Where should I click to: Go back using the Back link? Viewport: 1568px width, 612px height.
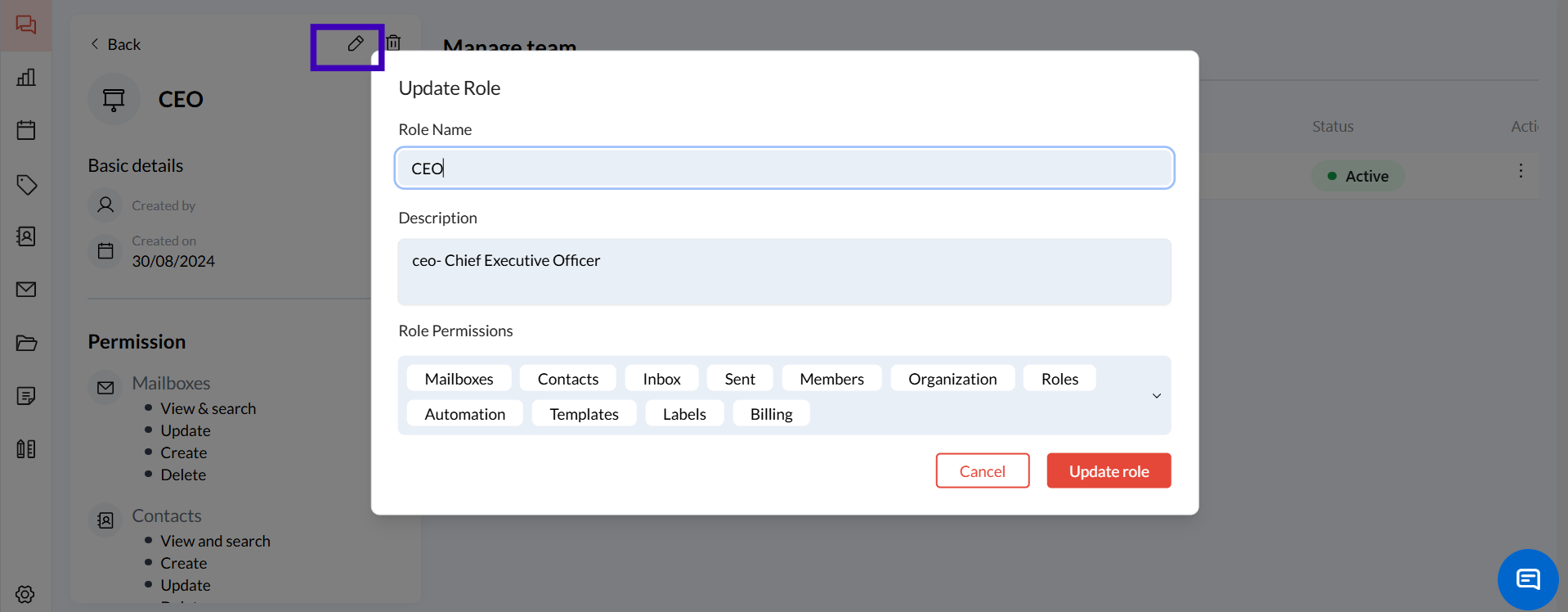pyautogui.click(x=115, y=44)
